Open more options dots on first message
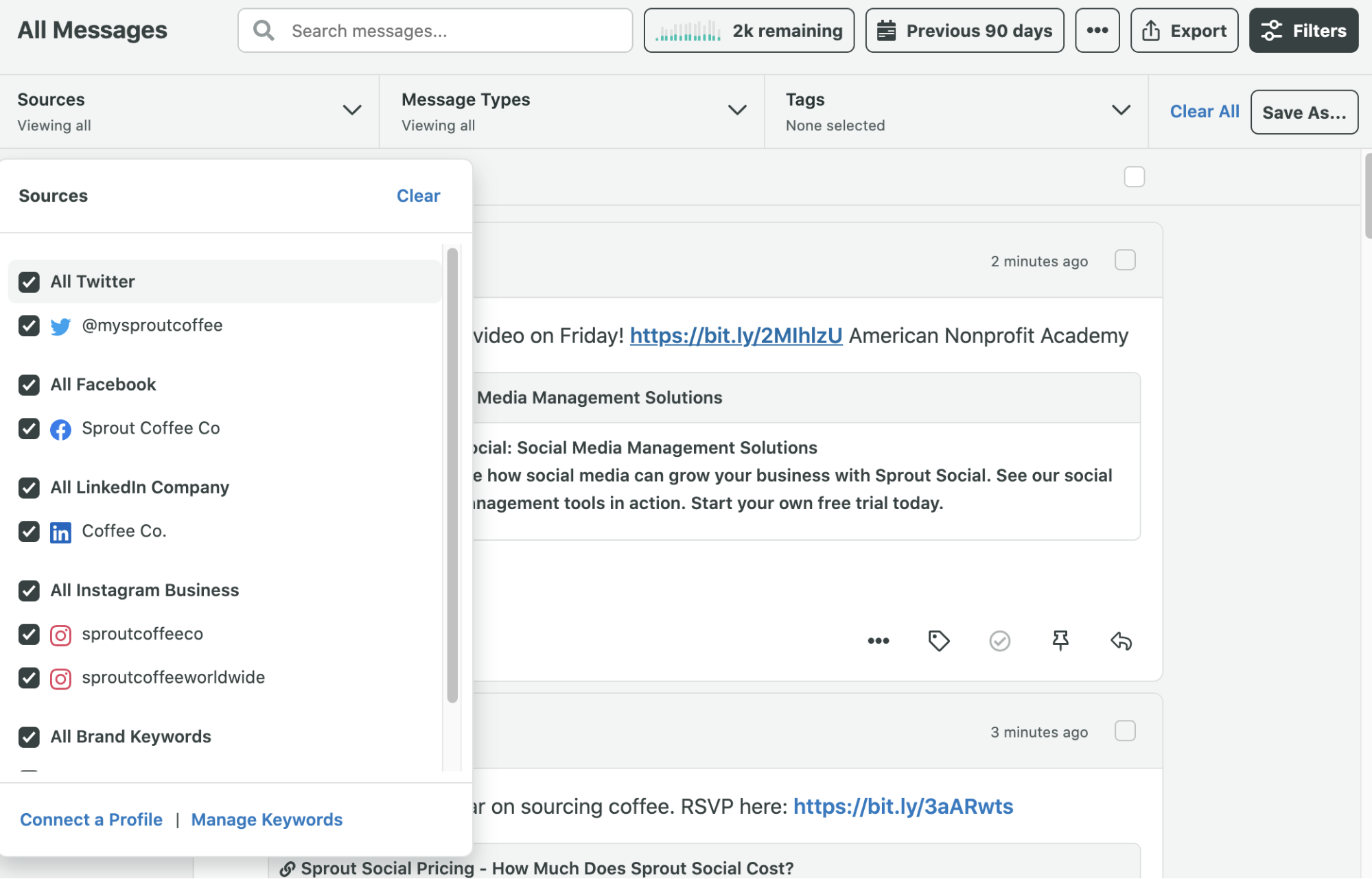This screenshot has width=1372, height=879. pyautogui.click(x=878, y=641)
